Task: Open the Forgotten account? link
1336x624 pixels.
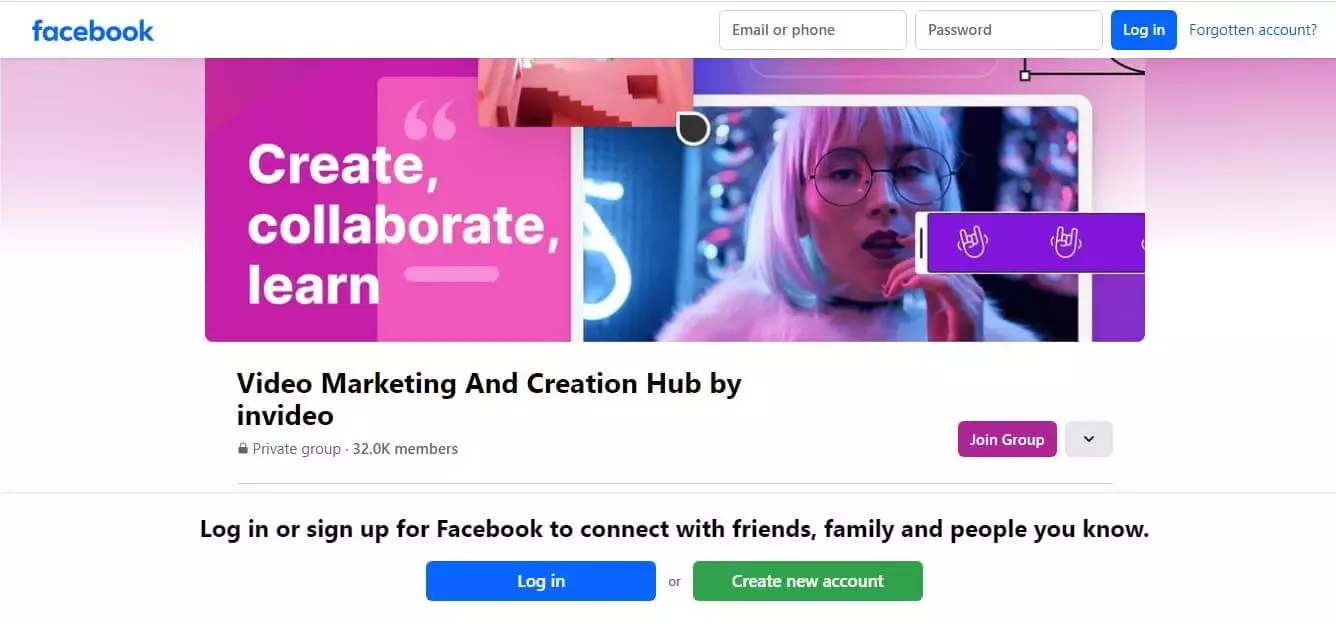Action: pyautogui.click(x=1253, y=30)
